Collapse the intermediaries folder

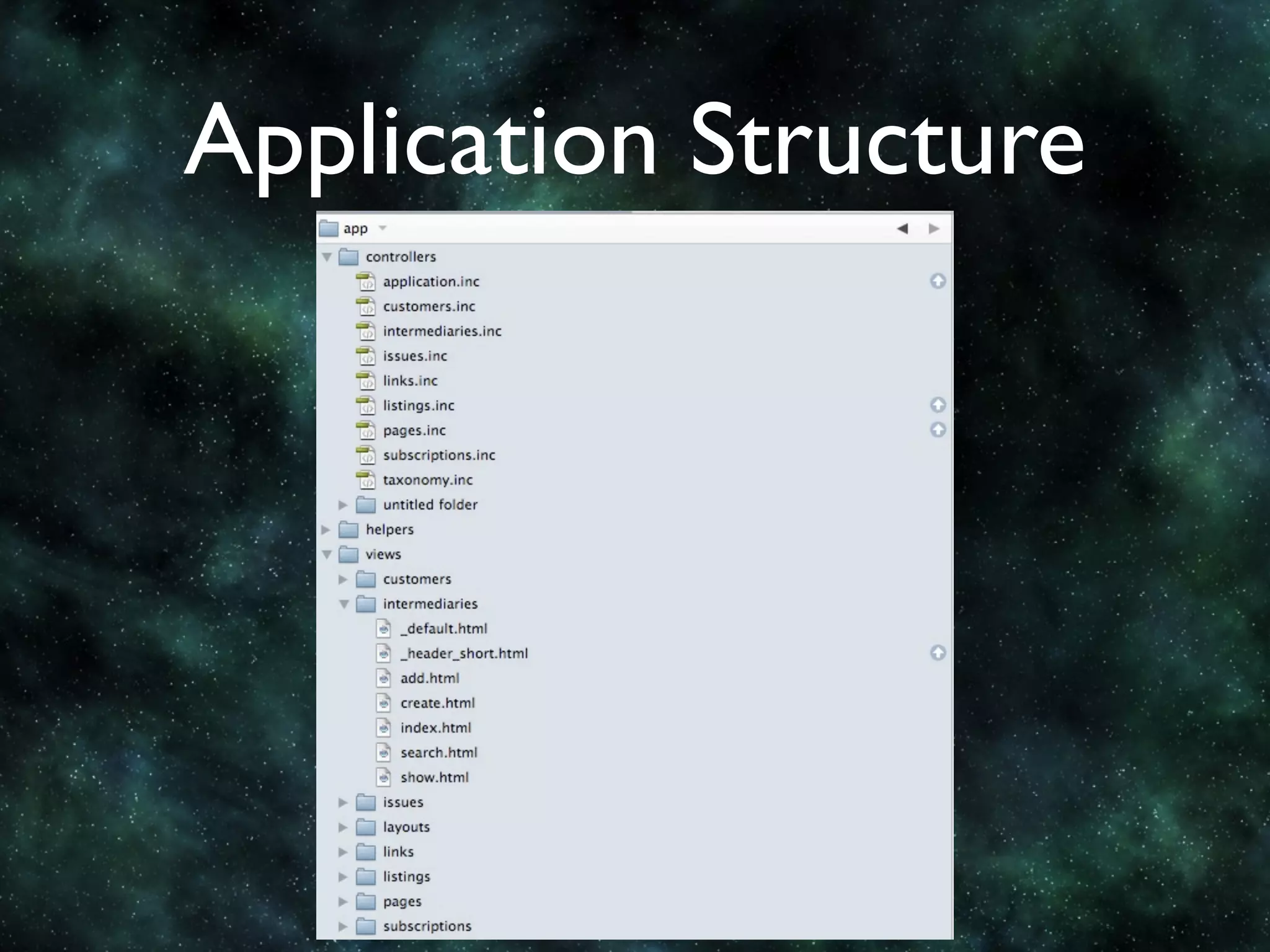pyautogui.click(x=344, y=604)
